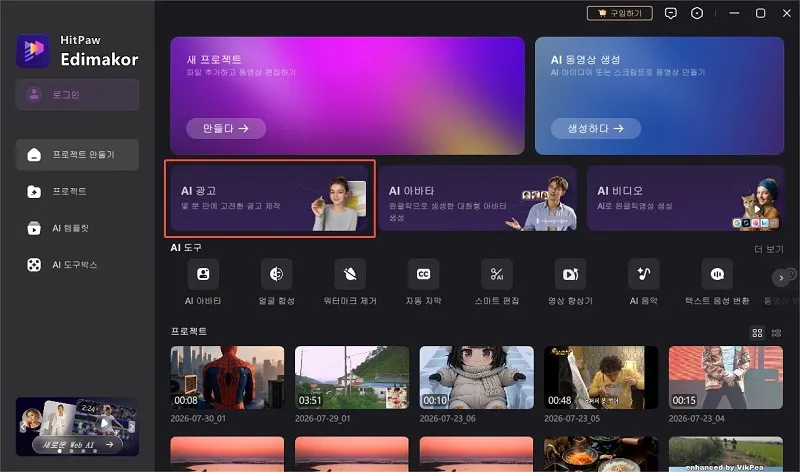Click the 로그인 login button
The height and width of the screenshot is (472, 800).
[77, 94]
